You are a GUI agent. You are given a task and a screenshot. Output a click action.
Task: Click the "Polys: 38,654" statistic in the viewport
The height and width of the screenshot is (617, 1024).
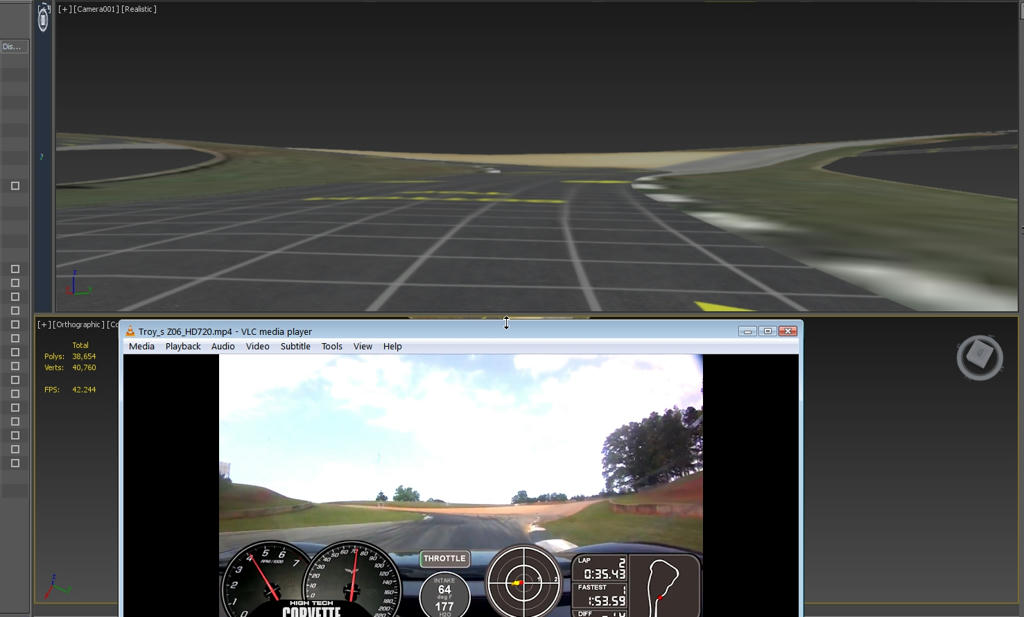pyautogui.click(x=70, y=356)
